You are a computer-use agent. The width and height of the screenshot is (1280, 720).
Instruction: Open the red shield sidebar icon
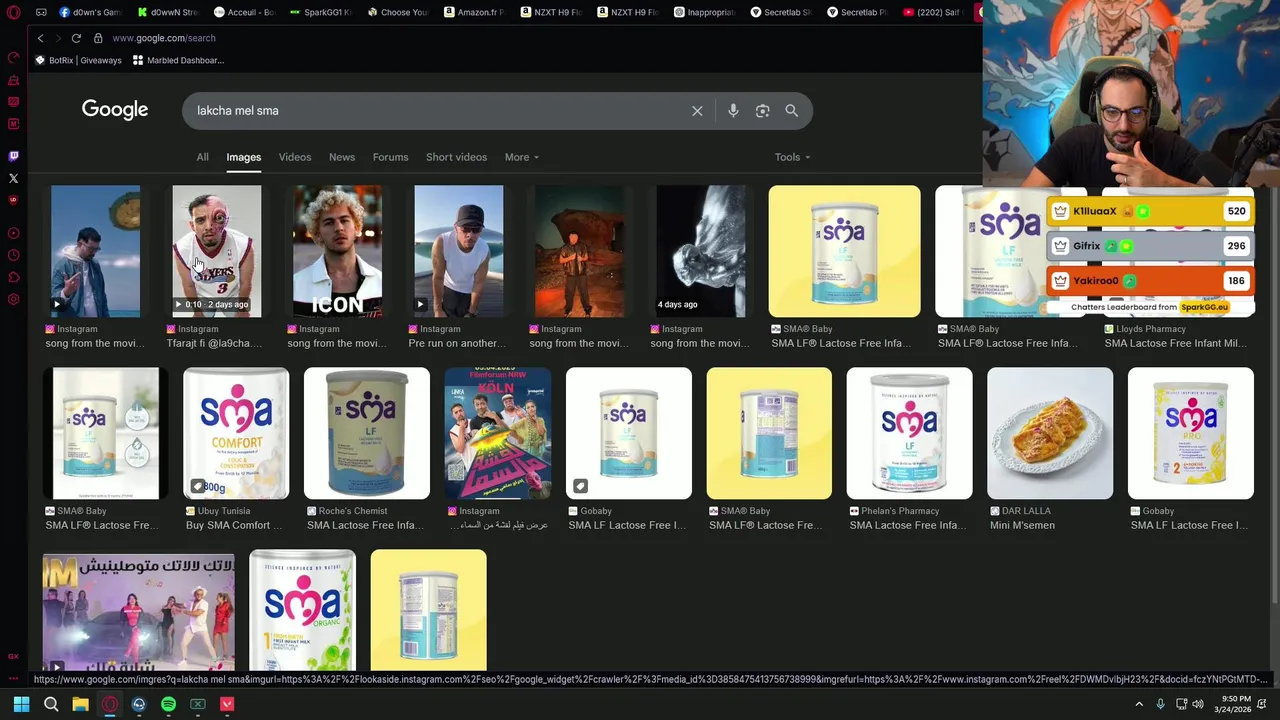(x=13, y=199)
